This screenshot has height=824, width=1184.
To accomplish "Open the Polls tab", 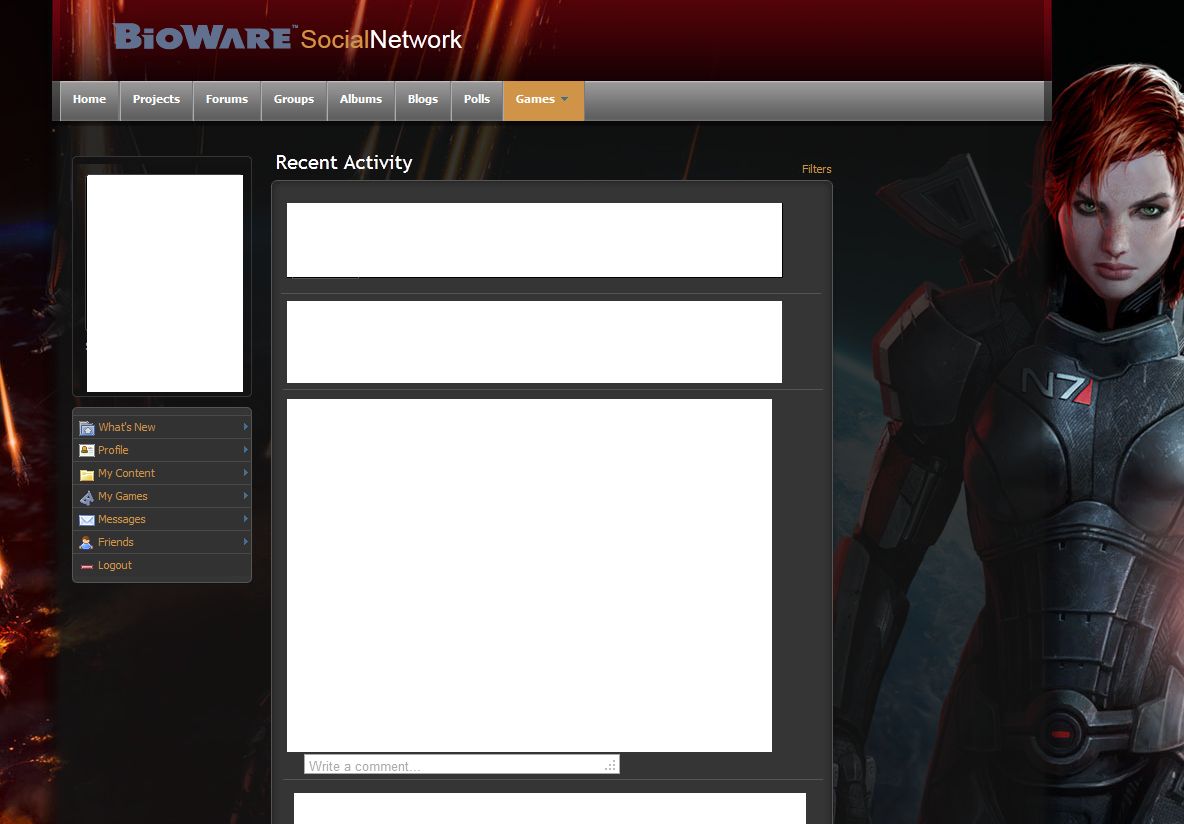I will click(476, 100).
